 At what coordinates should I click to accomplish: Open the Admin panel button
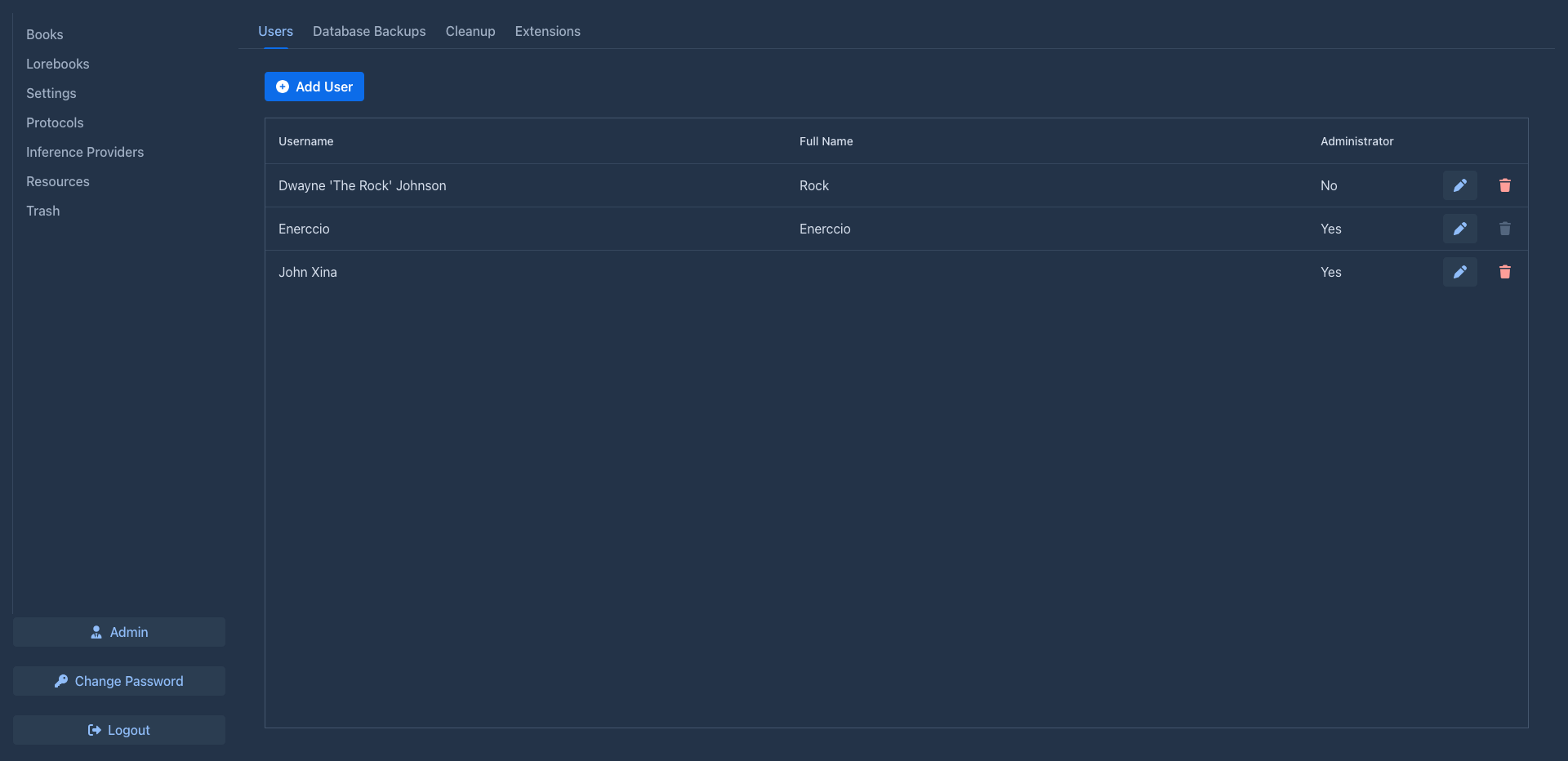[x=119, y=632]
